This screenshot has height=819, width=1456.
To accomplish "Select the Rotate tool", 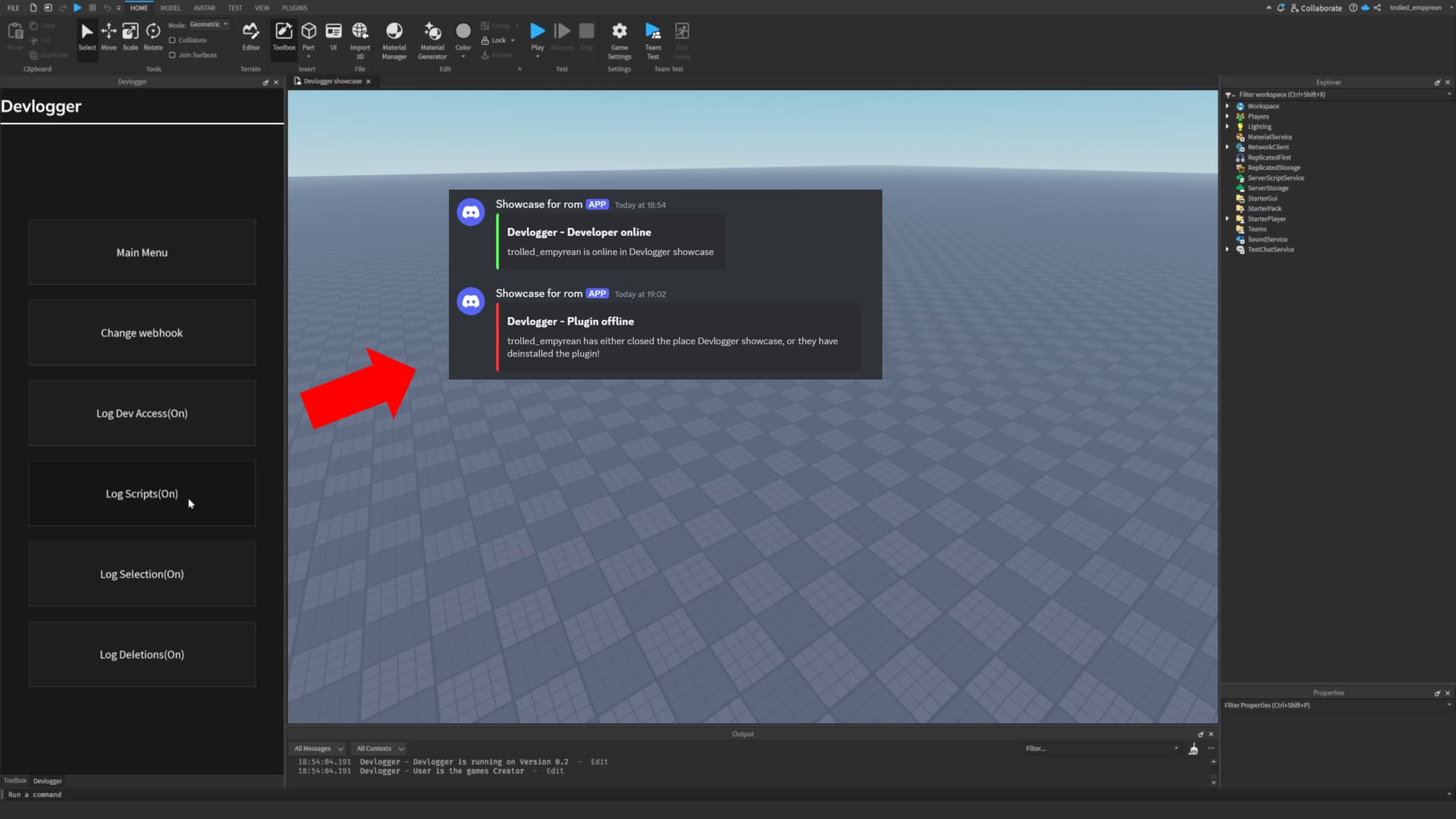I will [x=153, y=36].
